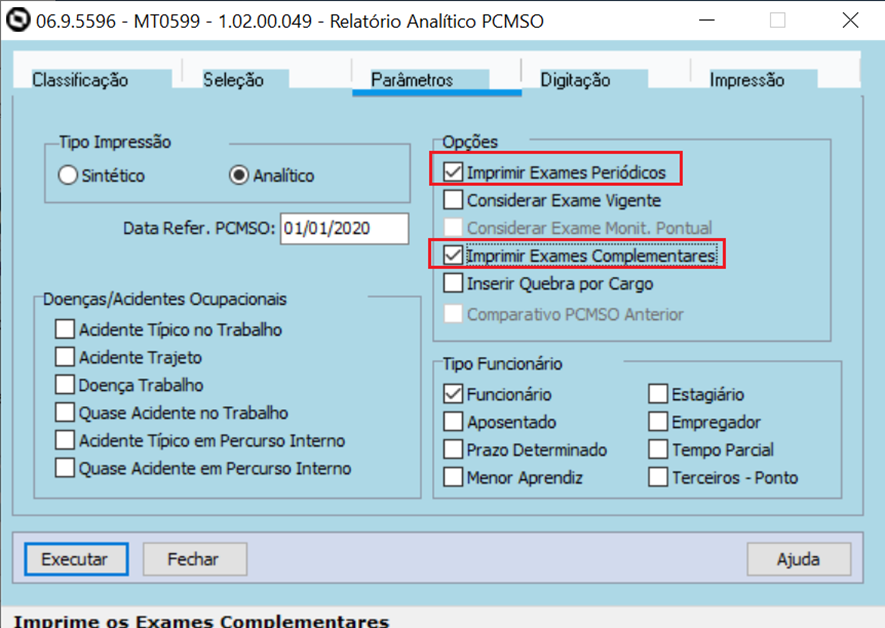Open the Ajuda dialog

click(798, 559)
